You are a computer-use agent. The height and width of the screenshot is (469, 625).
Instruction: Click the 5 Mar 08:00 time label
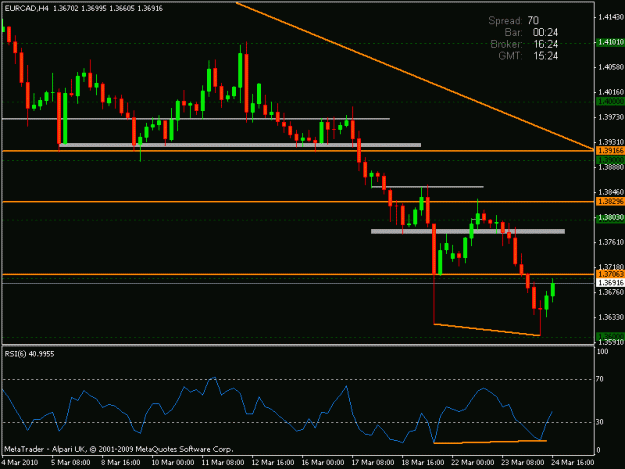71,463
